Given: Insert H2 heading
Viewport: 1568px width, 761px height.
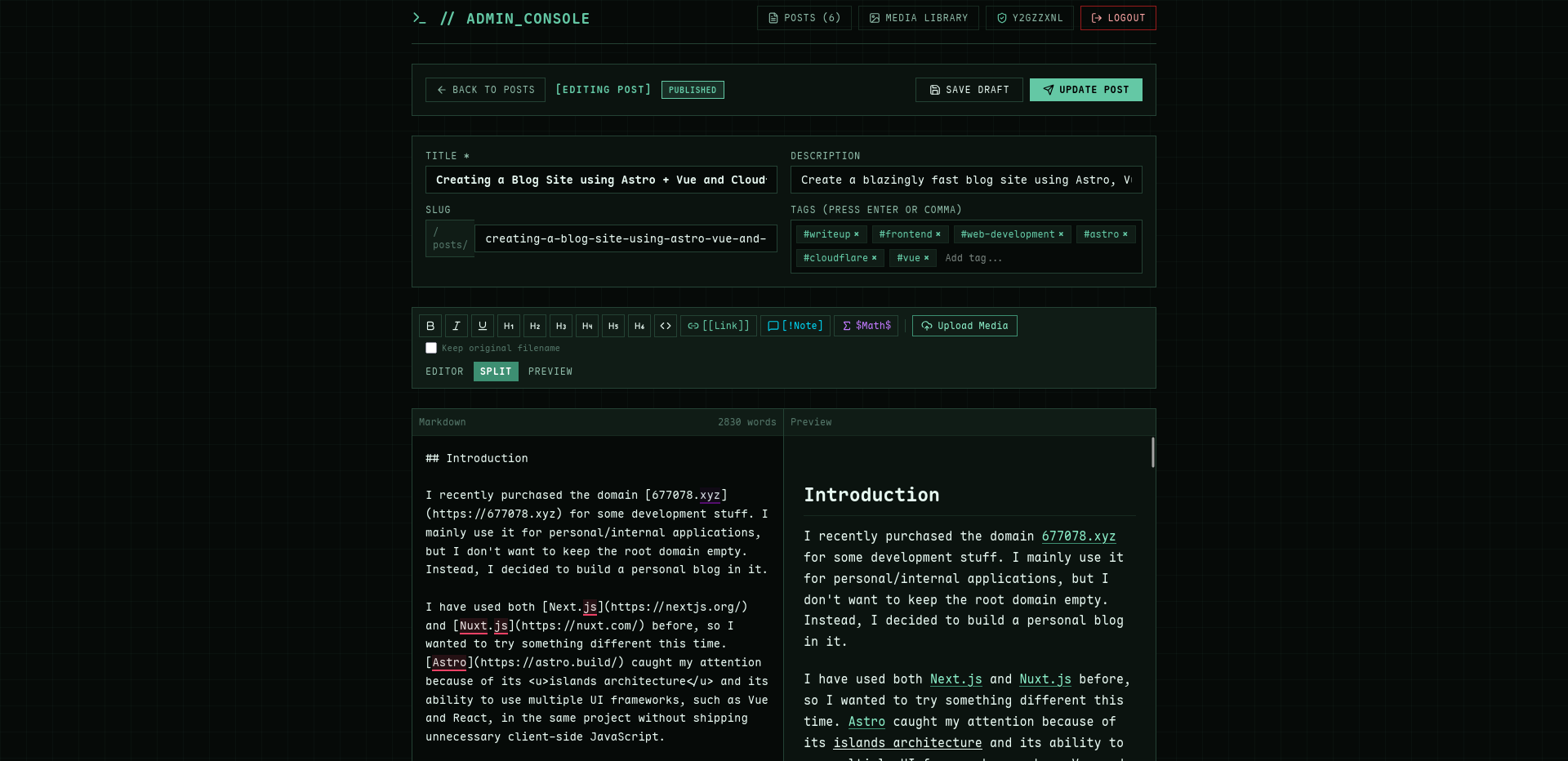Looking at the screenshot, I should pyautogui.click(x=535, y=326).
